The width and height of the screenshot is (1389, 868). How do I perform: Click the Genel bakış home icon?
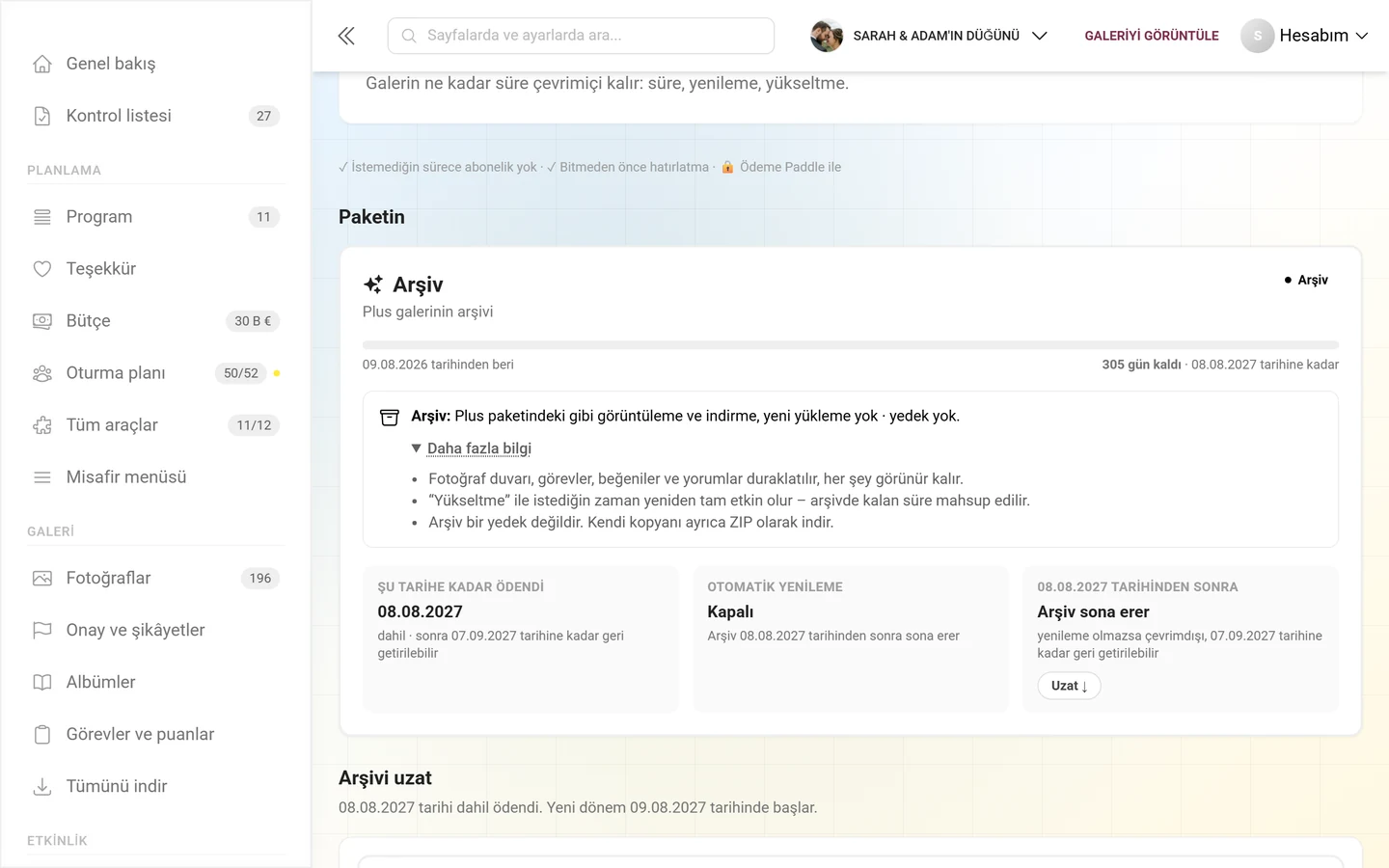(x=42, y=64)
